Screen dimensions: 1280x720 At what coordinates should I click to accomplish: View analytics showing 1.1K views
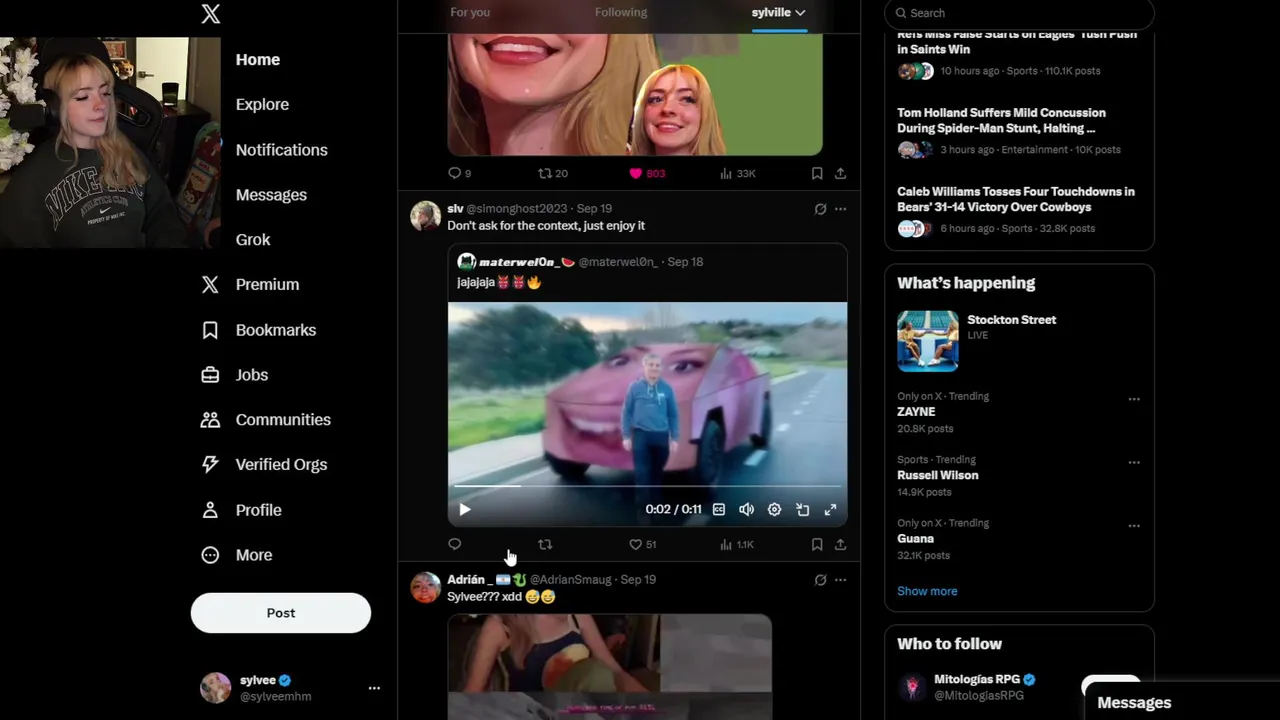[737, 544]
